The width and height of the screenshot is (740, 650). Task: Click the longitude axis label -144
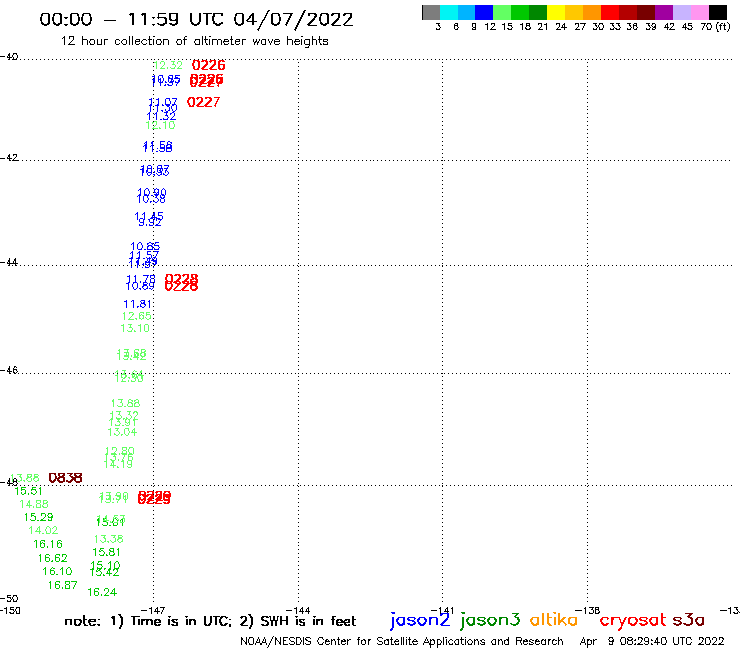pyautogui.click(x=298, y=610)
